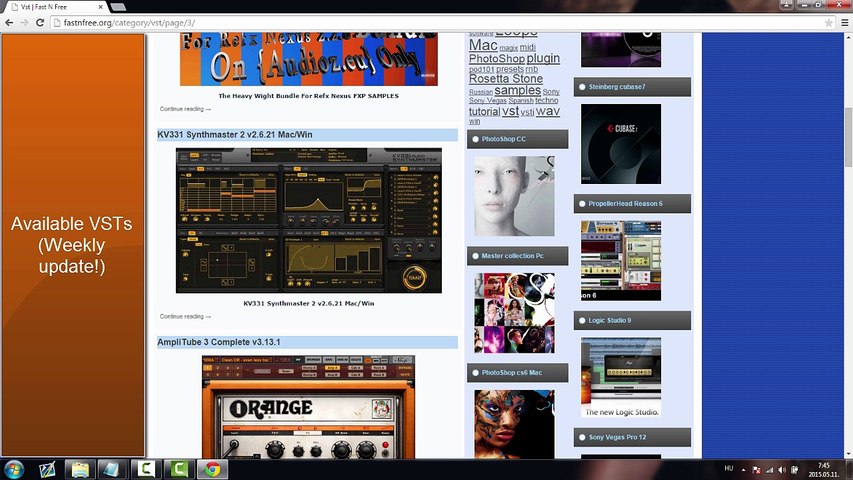Viewport: 853px width, 480px height.
Task: Click the Master collection collage thumbnail
Action: (514, 313)
